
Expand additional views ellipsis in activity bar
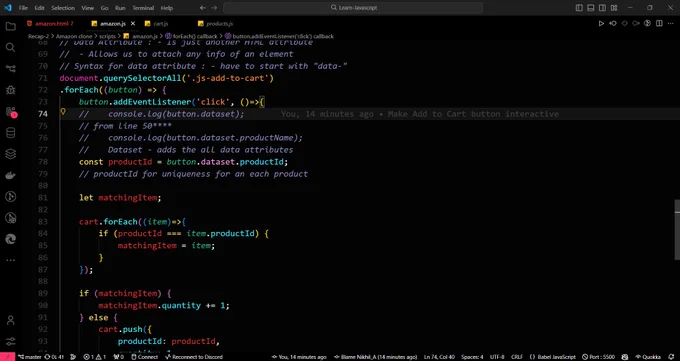[10, 260]
